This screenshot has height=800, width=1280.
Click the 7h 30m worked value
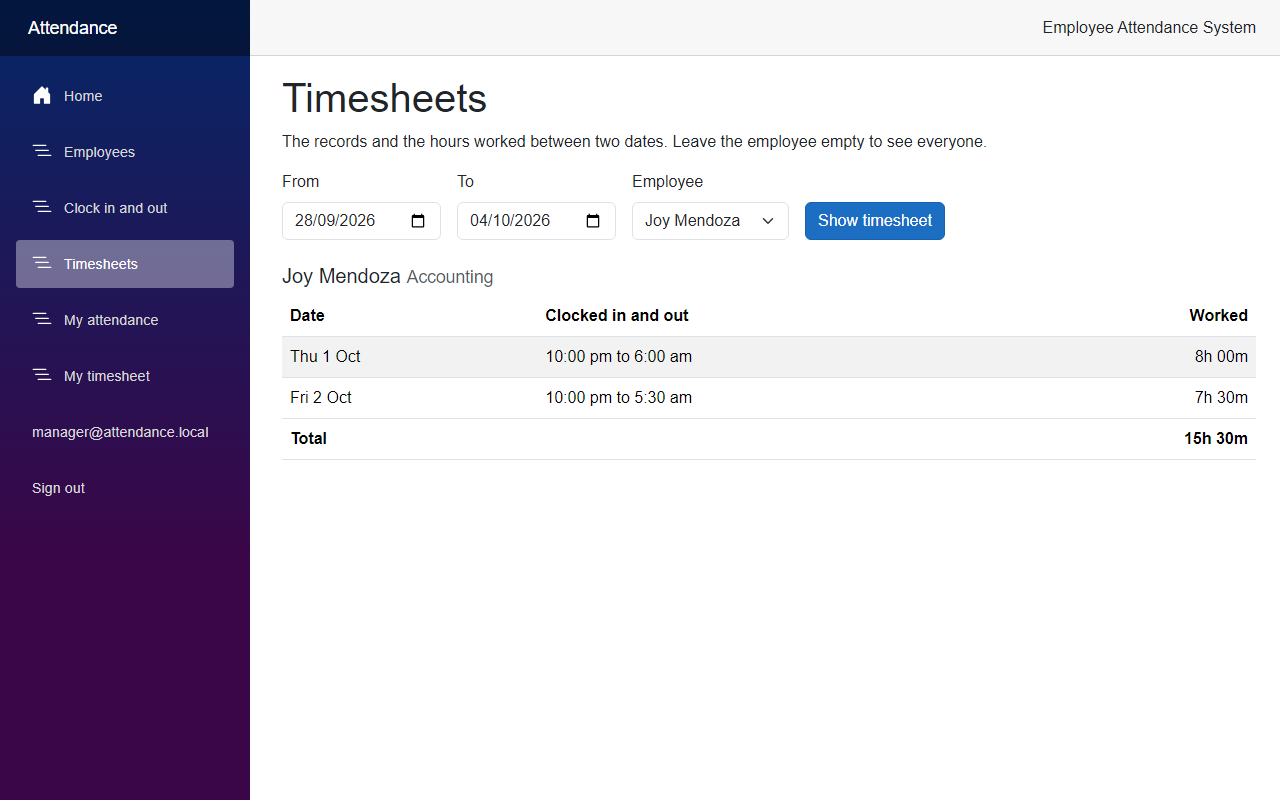(1221, 398)
